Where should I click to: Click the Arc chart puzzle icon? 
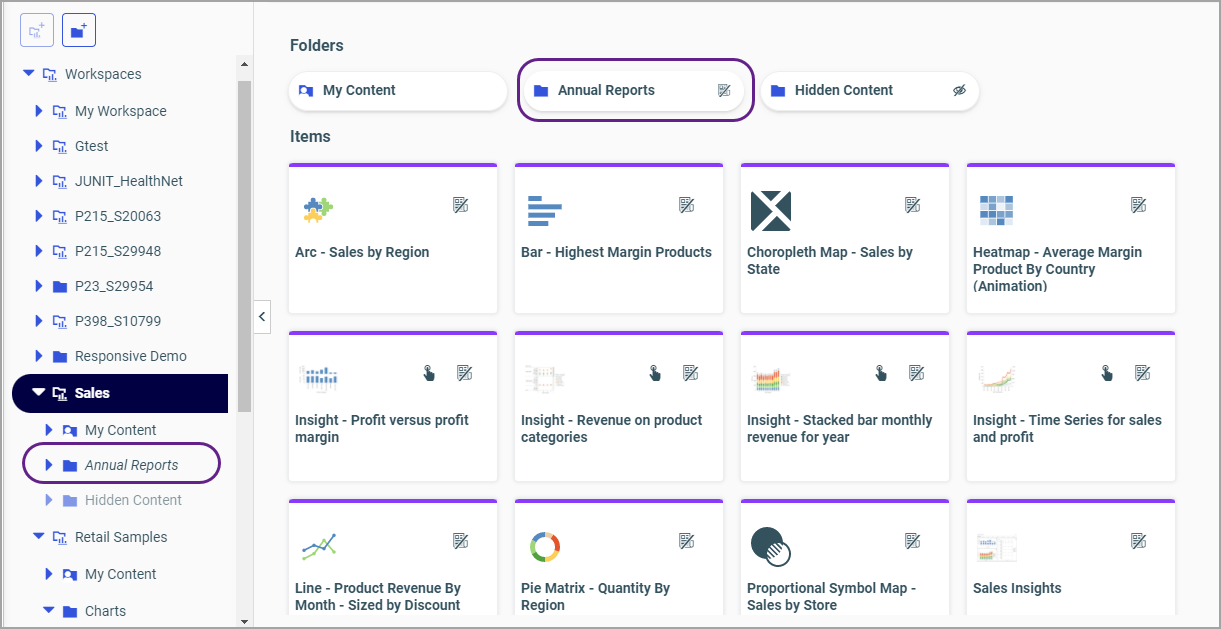click(318, 209)
